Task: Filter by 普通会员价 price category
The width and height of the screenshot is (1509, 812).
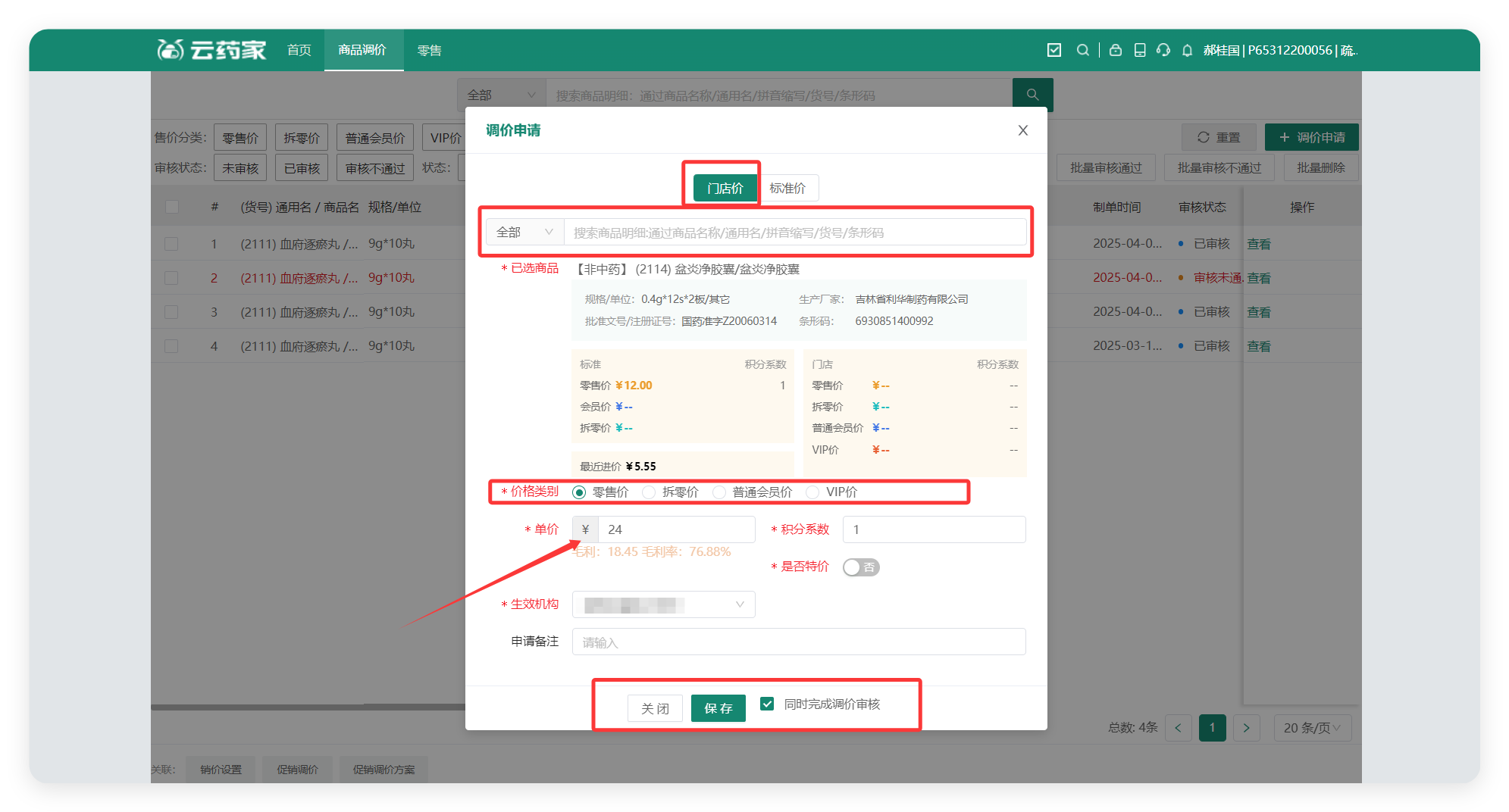Action: tap(375, 137)
